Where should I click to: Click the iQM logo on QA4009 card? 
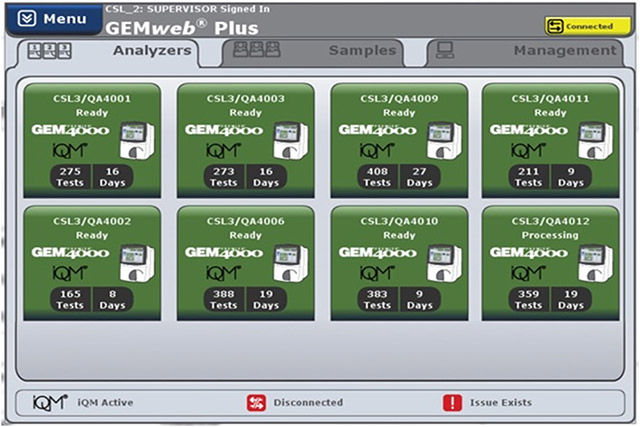point(377,150)
